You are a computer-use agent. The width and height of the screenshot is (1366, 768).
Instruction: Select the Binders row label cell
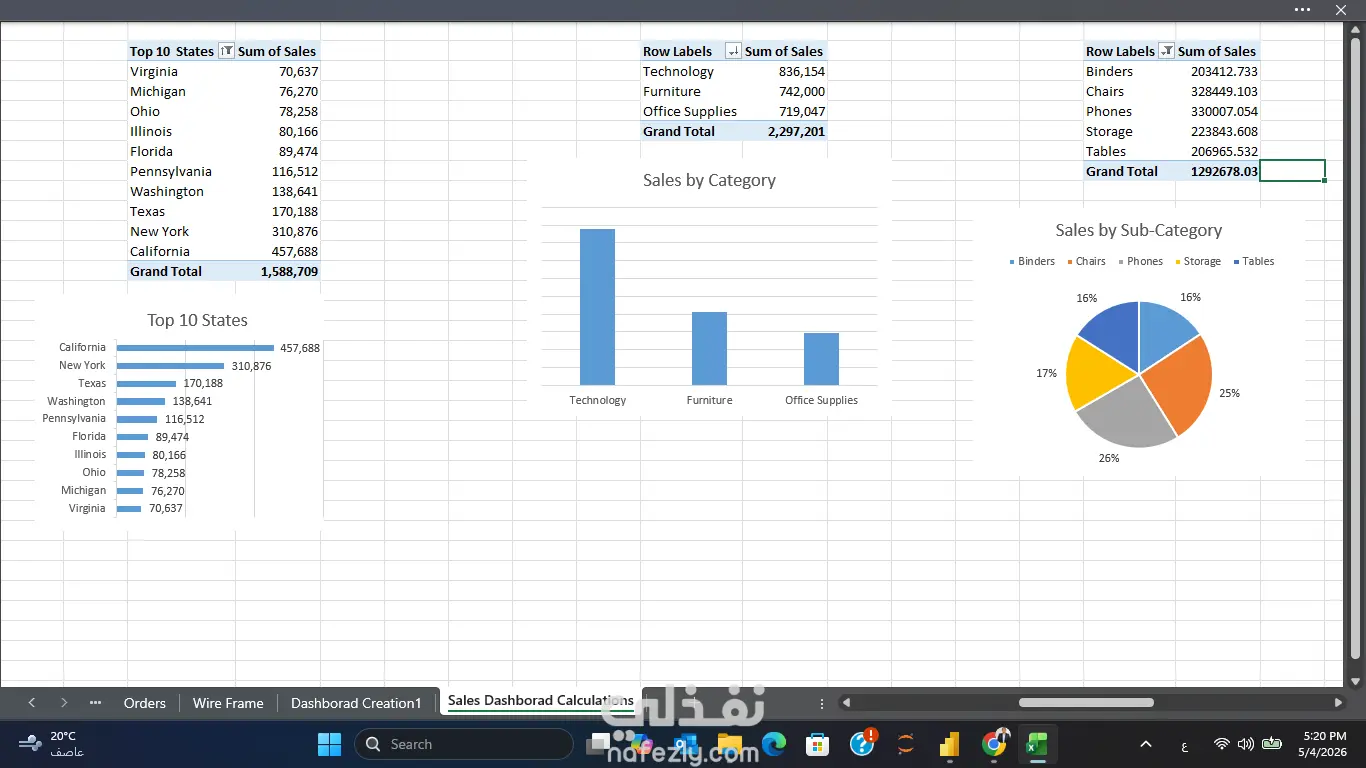pos(1130,71)
